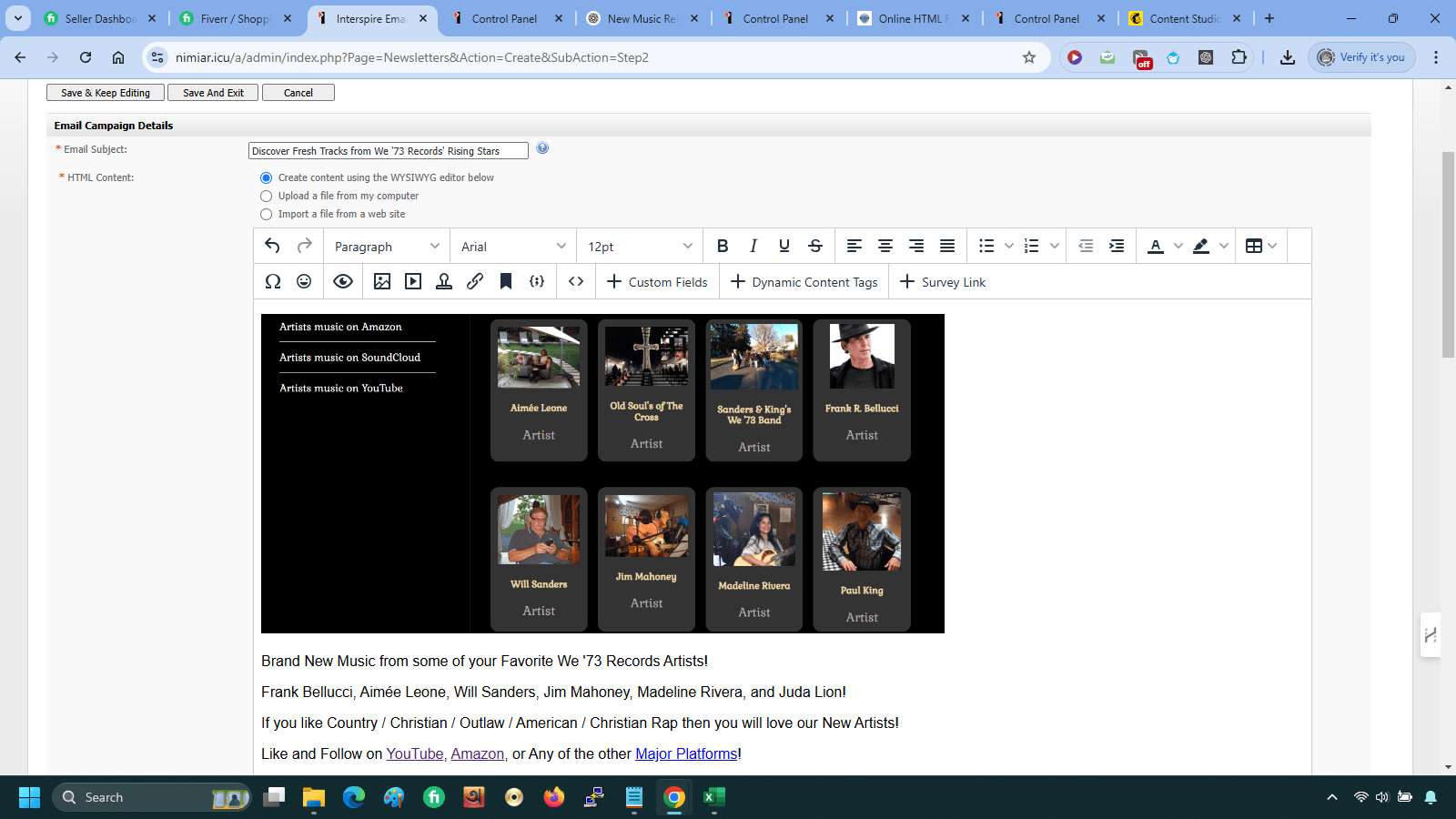
Task: Click the Save & Keep Editing button
Action: 106,93
